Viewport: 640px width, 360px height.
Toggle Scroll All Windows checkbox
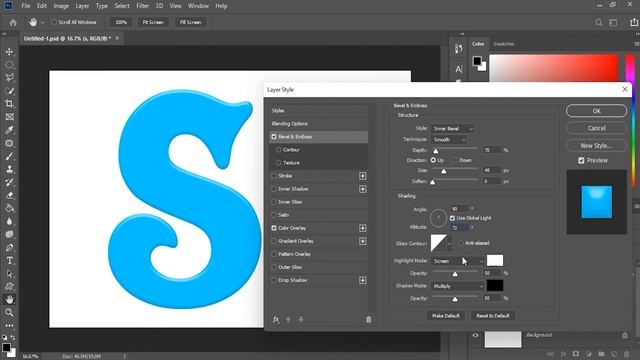pos(54,22)
